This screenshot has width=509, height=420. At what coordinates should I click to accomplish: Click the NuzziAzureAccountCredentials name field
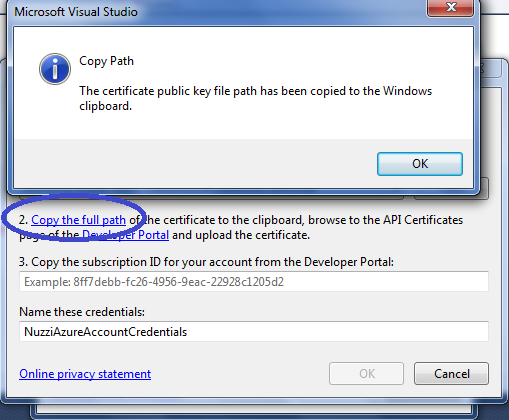point(254,332)
